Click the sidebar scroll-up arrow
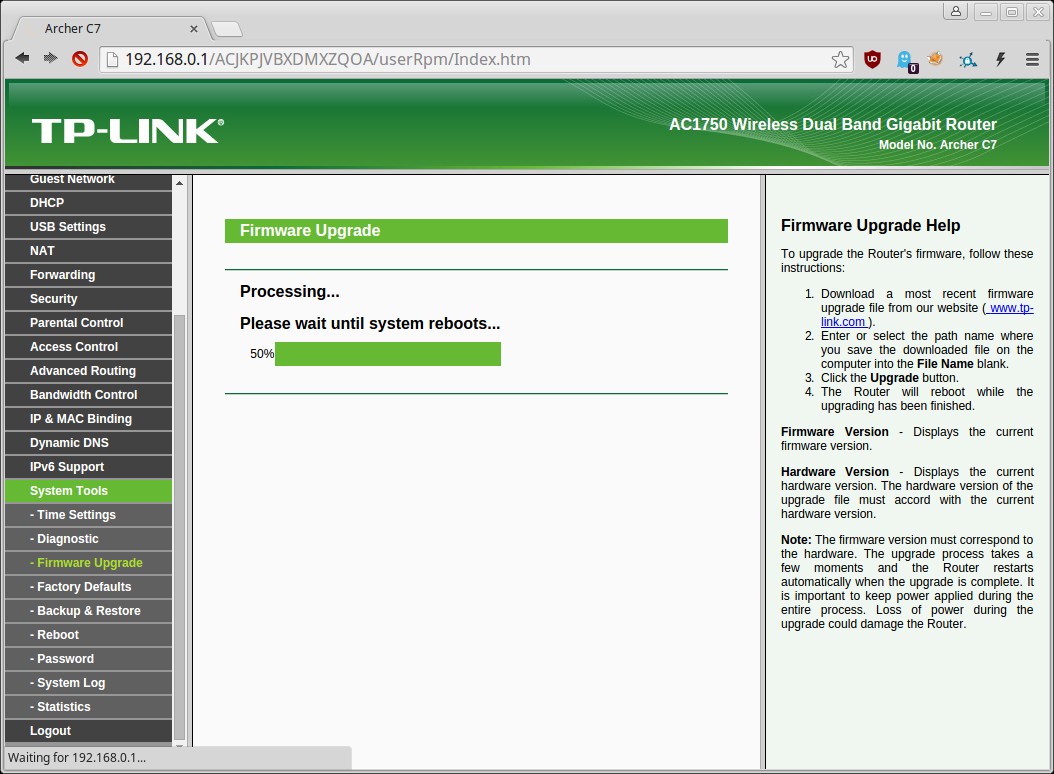This screenshot has width=1054, height=774. click(x=179, y=183)
